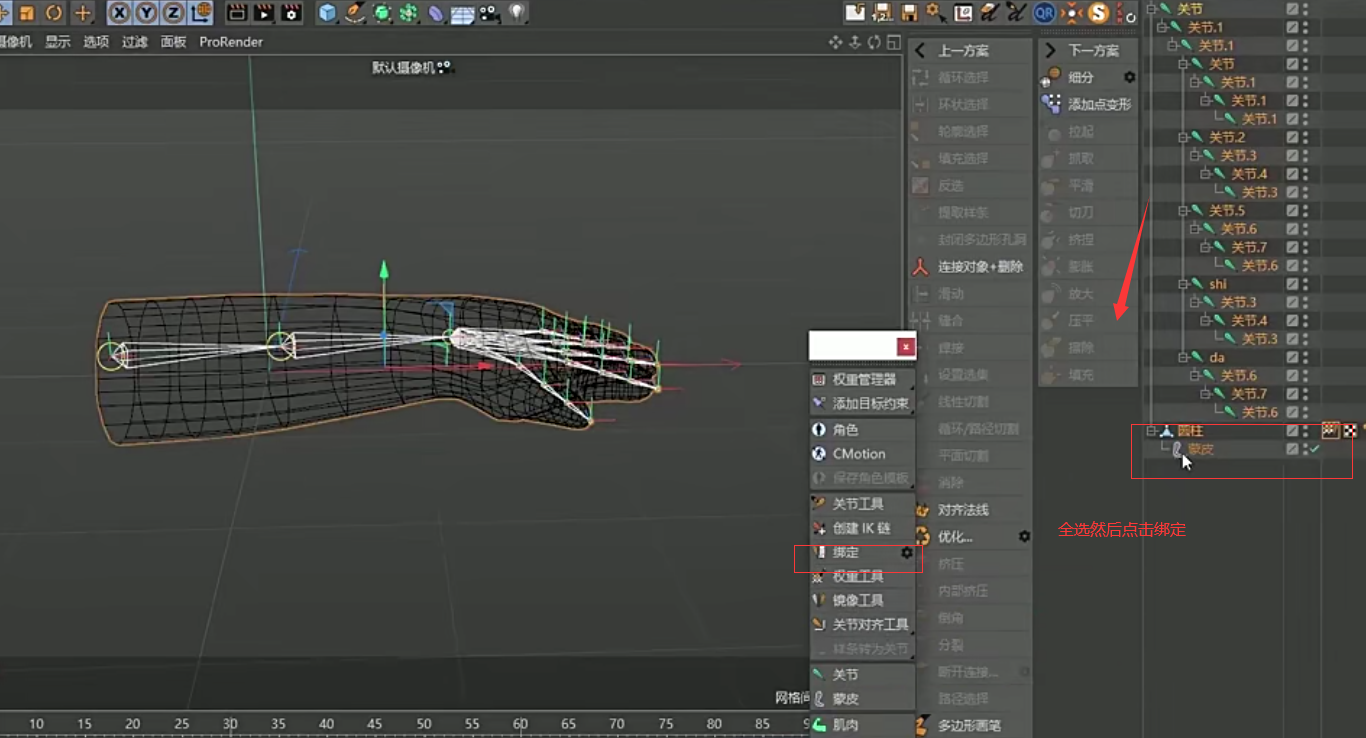Open the purple deformer icon
Screen dimensions: 1366x738
click(436, 13)
